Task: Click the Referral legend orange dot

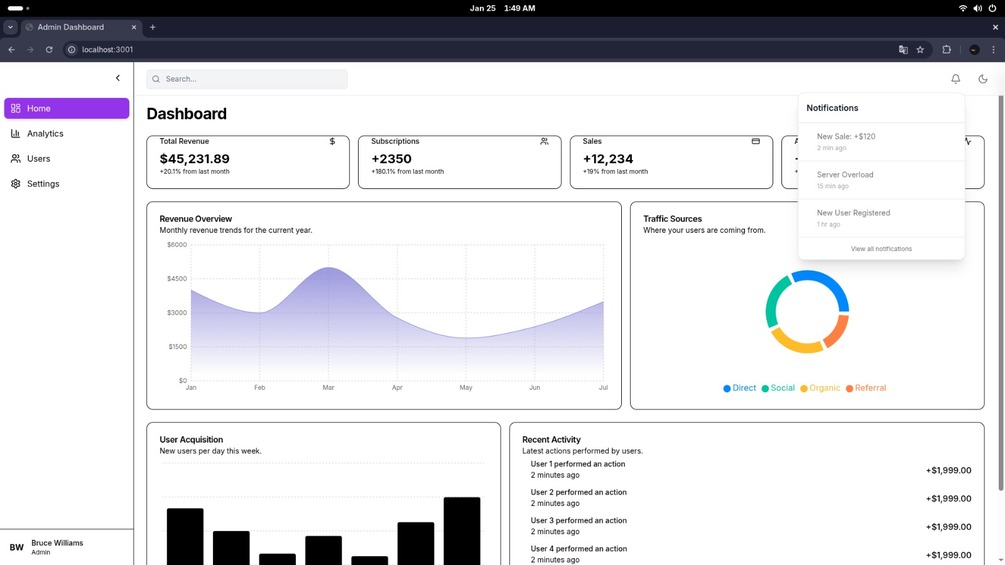Action: [x=849, y=388]
